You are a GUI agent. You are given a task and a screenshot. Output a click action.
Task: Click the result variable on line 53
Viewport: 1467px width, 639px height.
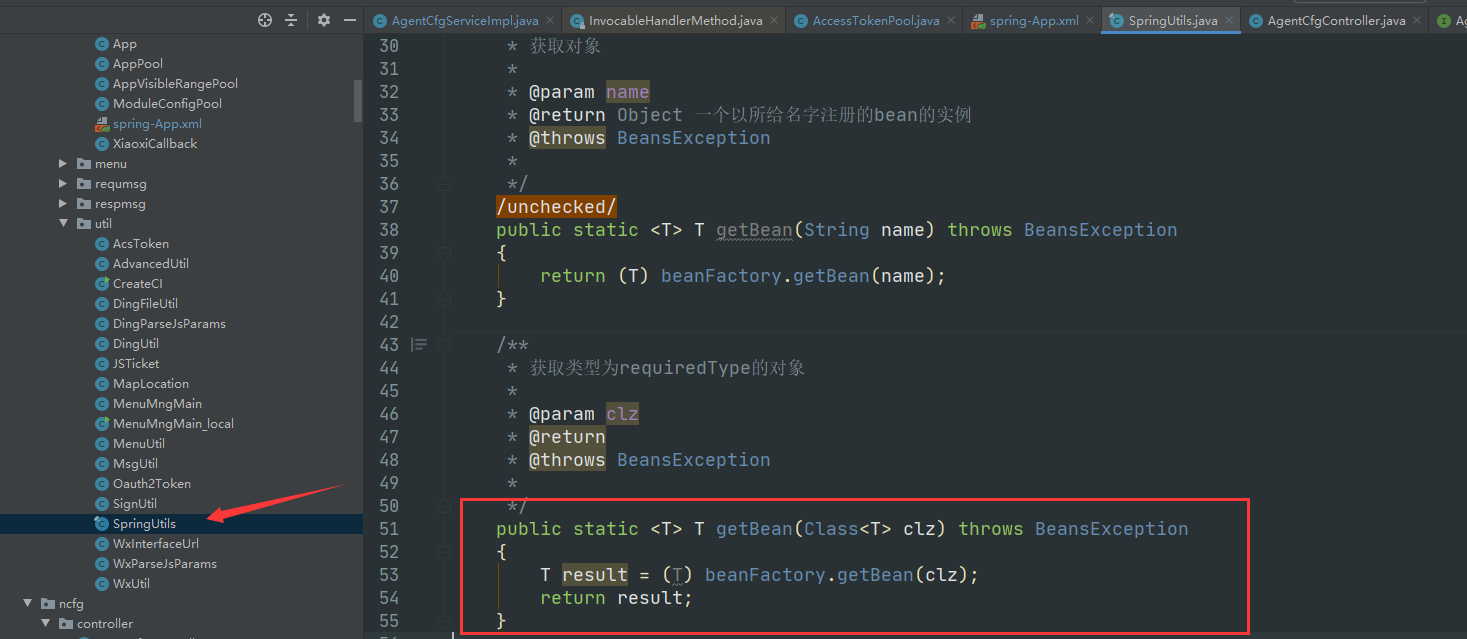point(595,575)
